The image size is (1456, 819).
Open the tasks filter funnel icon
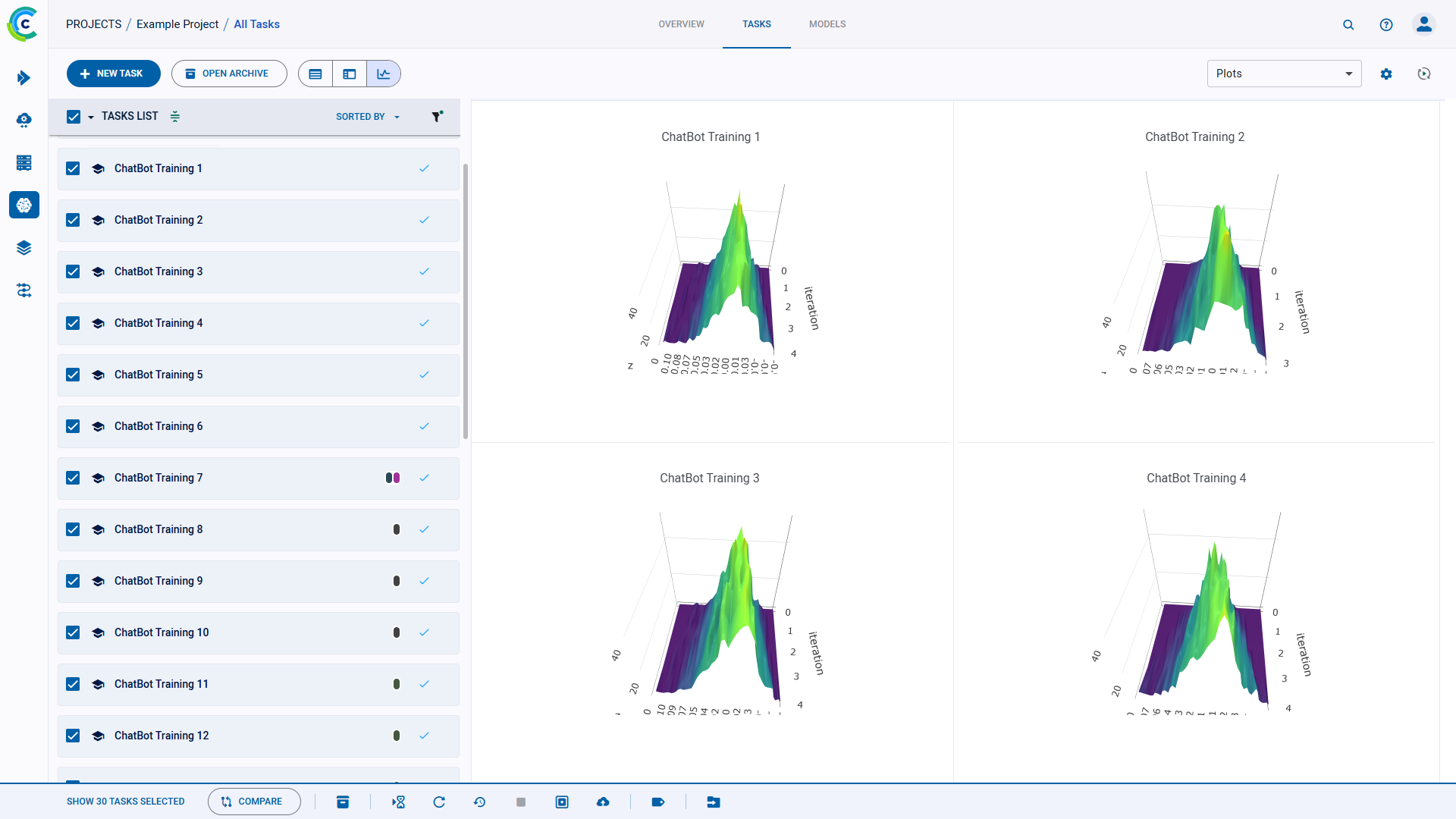click(437, 116)
